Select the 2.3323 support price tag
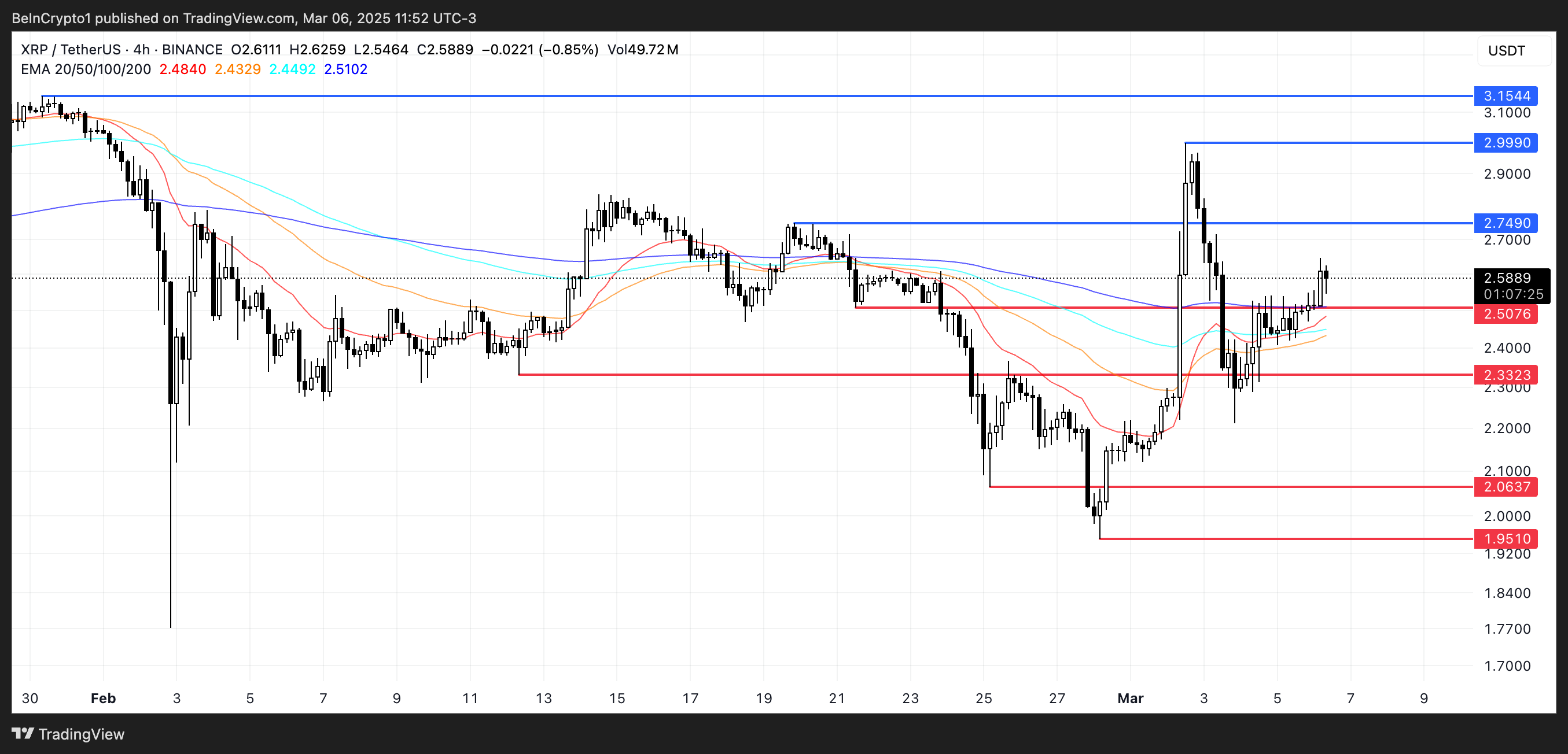Image resolution: width=1568 pixels, height=754 pixels. click(x=1506, y=375)
